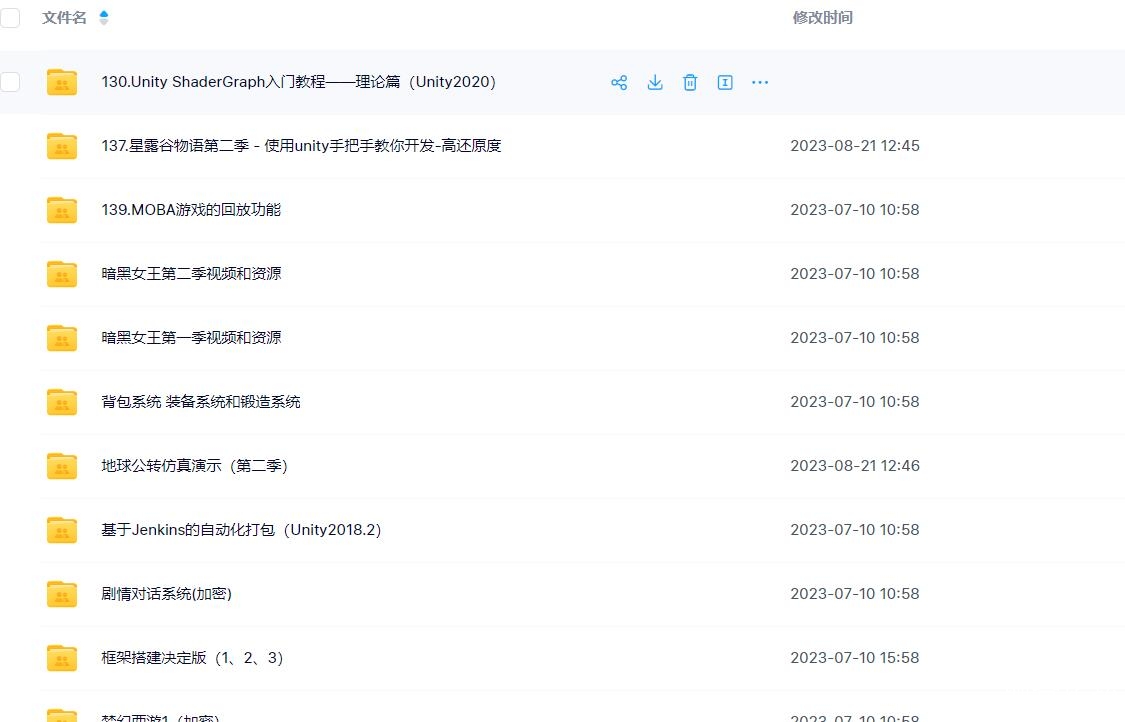Click the folder icon for 139.MOBA游戏的回放功能
Viewport: 1125px width, 722px height.
62,210
